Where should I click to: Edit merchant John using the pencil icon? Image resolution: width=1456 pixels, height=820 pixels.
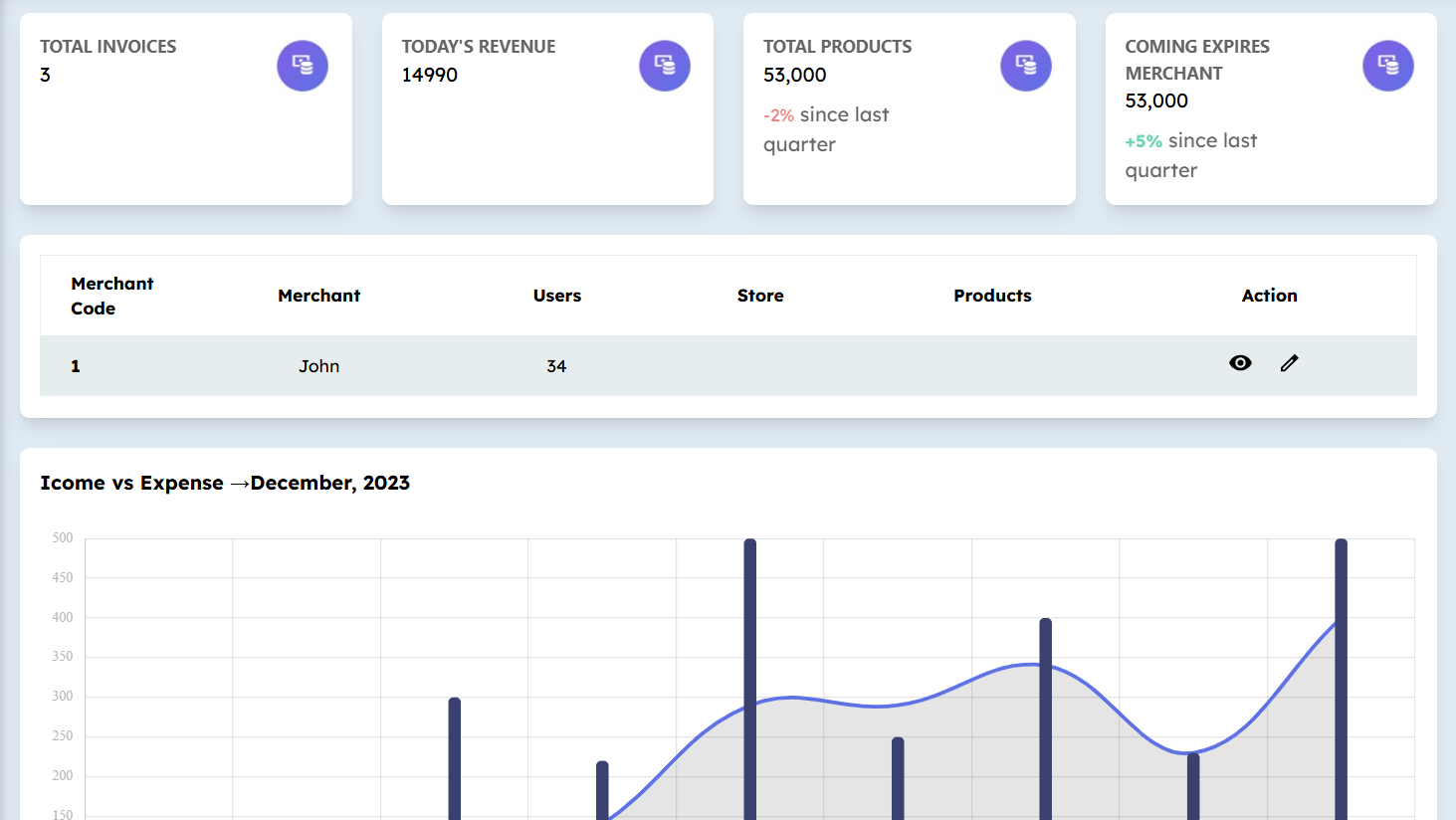(x=1290, y=363)
